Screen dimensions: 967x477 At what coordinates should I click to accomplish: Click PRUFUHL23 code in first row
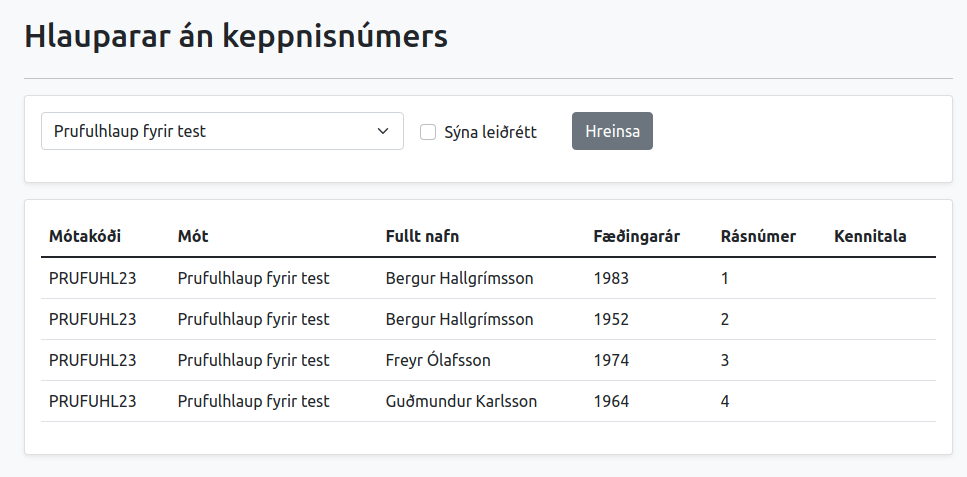tap(93, 278)
